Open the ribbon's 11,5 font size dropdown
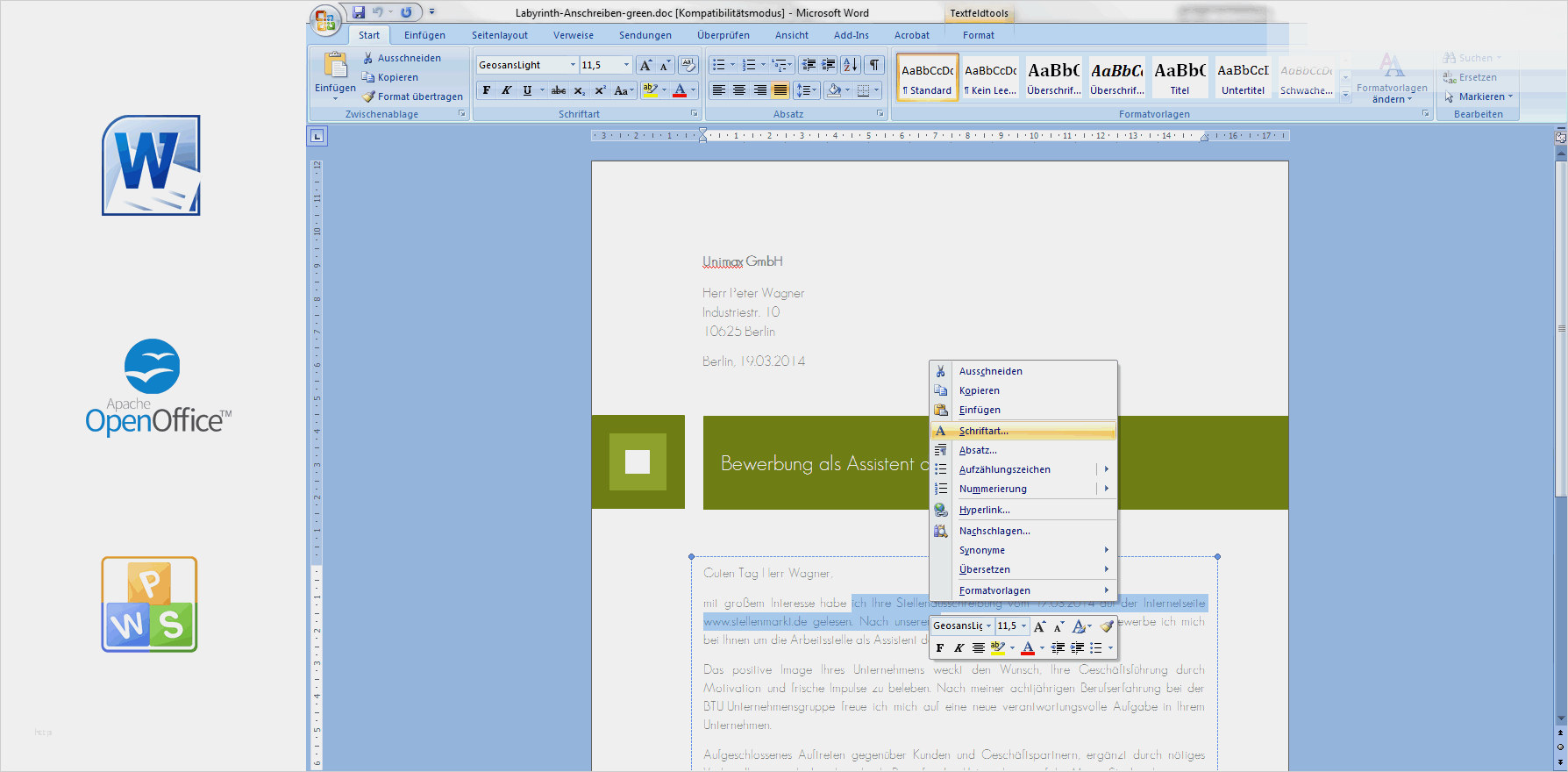Image resolution: width=1568 pixels, height=772 pixels. (626, 65)
